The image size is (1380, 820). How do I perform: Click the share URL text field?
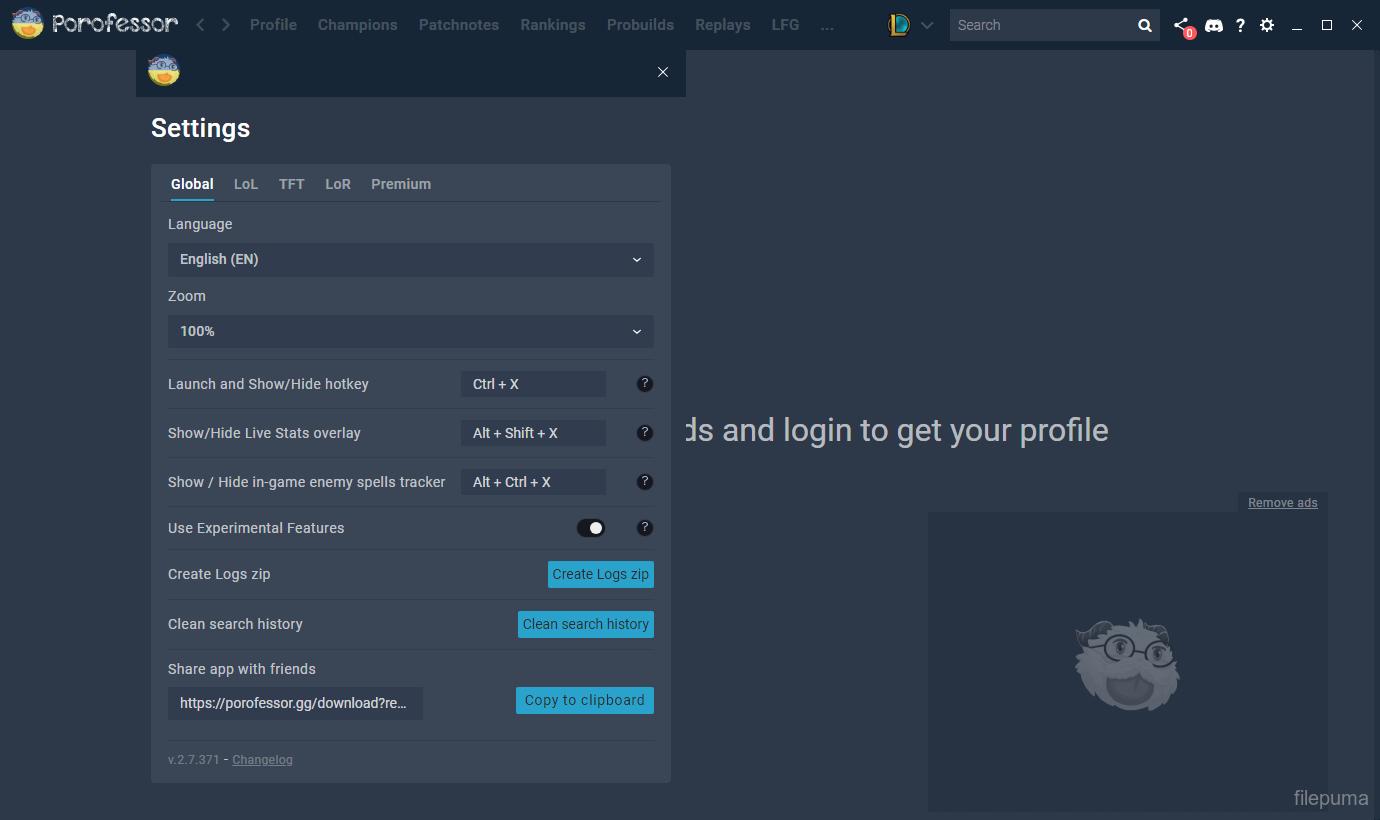(295, 703)
